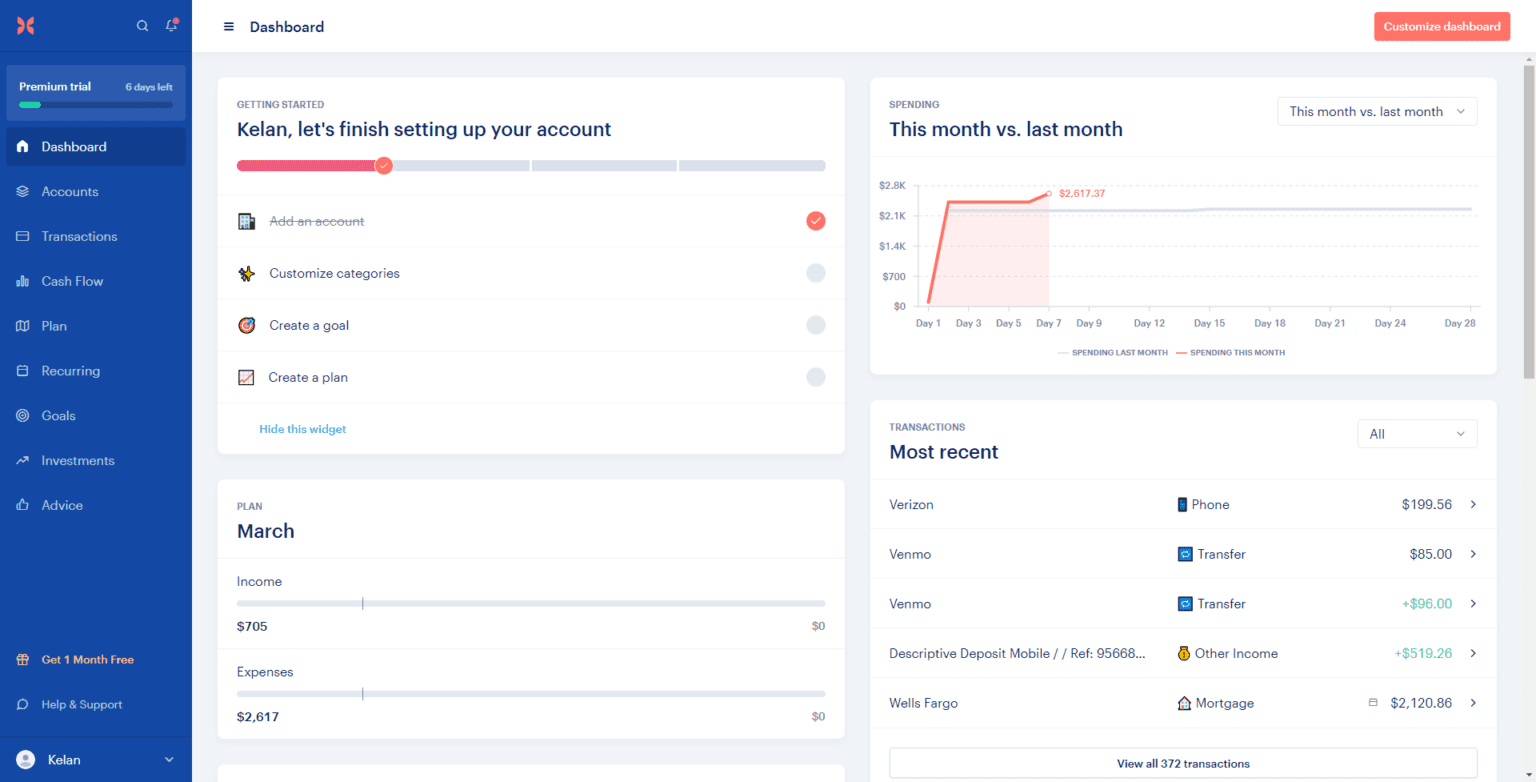Open the Cash Flow page
Screen dimensions: 1536x782
click(74, 281)
